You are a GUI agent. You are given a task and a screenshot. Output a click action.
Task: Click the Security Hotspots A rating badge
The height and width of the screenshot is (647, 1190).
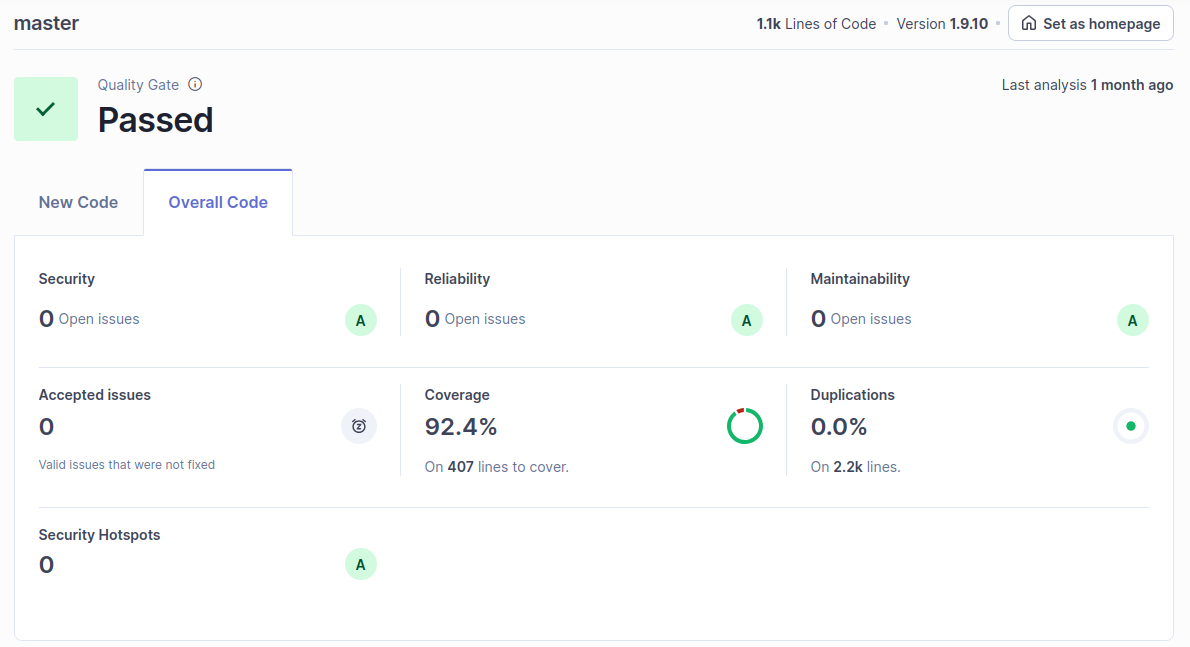(x=361, y=565)
